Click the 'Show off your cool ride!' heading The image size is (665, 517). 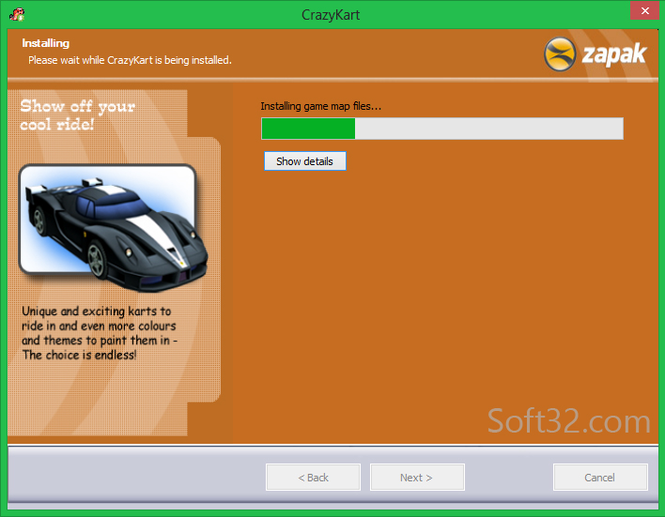click(77, 115)
